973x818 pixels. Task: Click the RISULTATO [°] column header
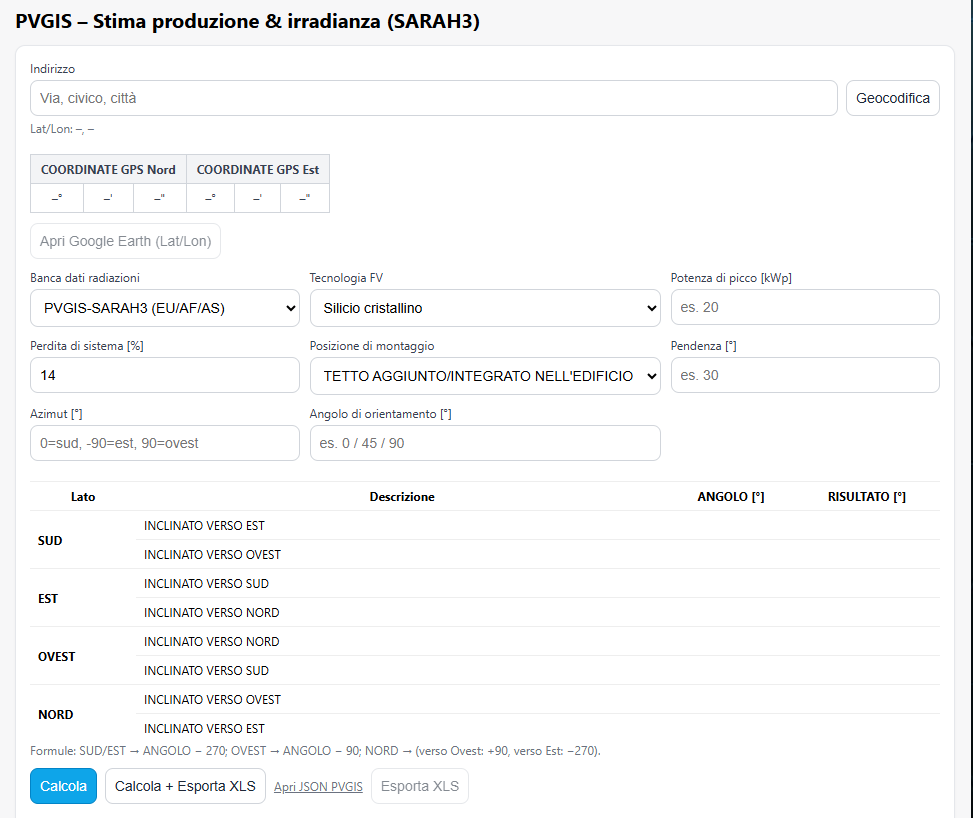866,497
